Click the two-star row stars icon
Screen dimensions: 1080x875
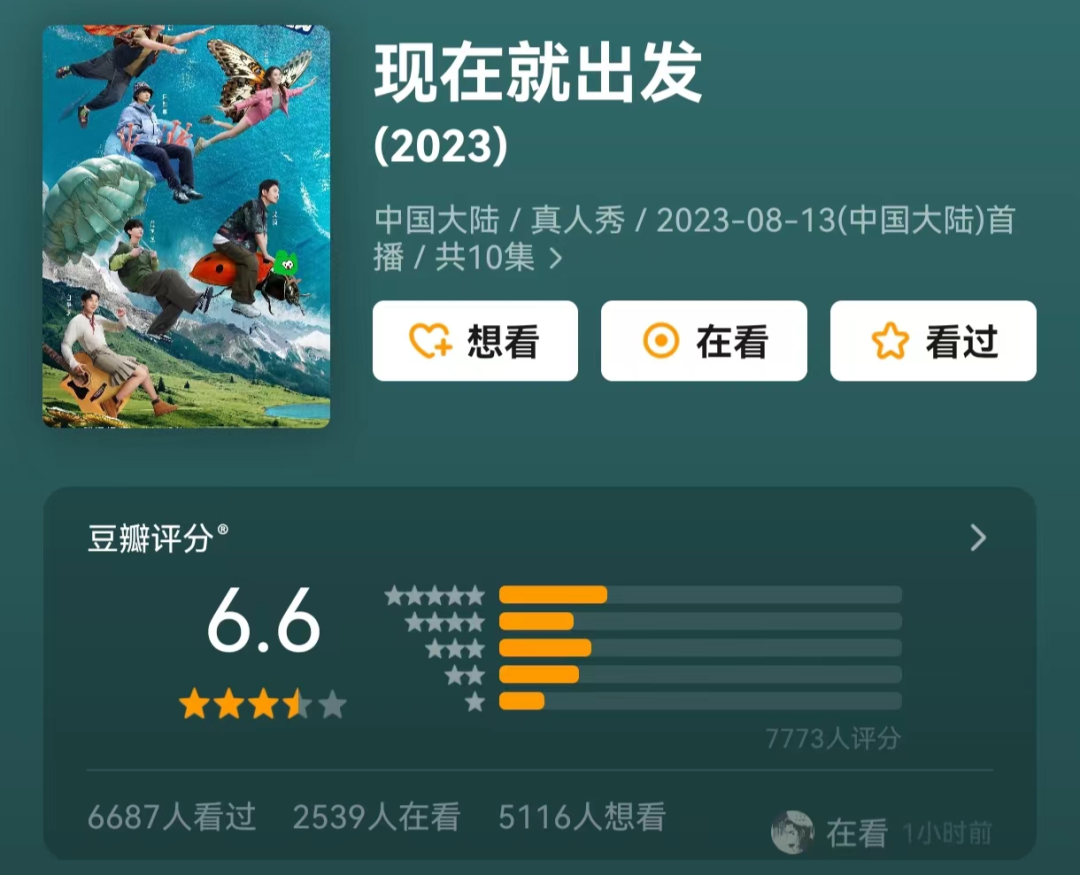(x=465, y=676)
